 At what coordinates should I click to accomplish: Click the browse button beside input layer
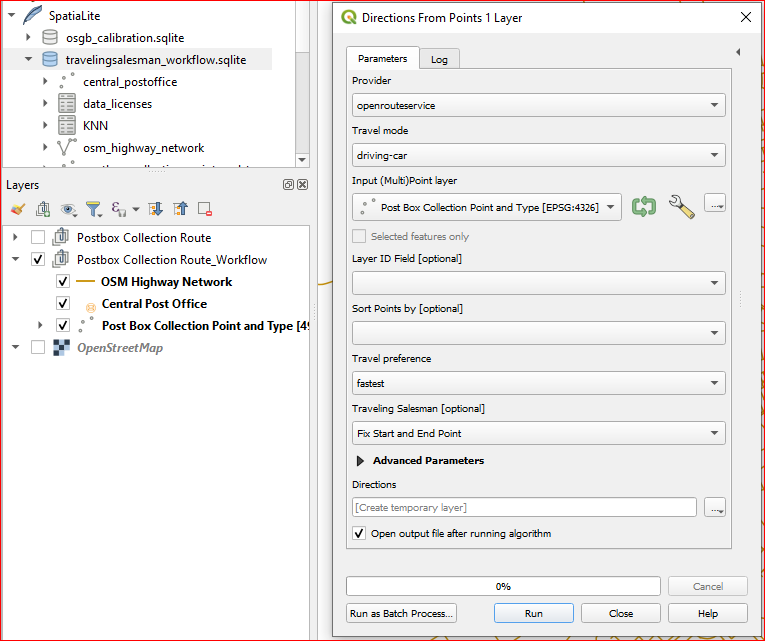click(715, 203)
